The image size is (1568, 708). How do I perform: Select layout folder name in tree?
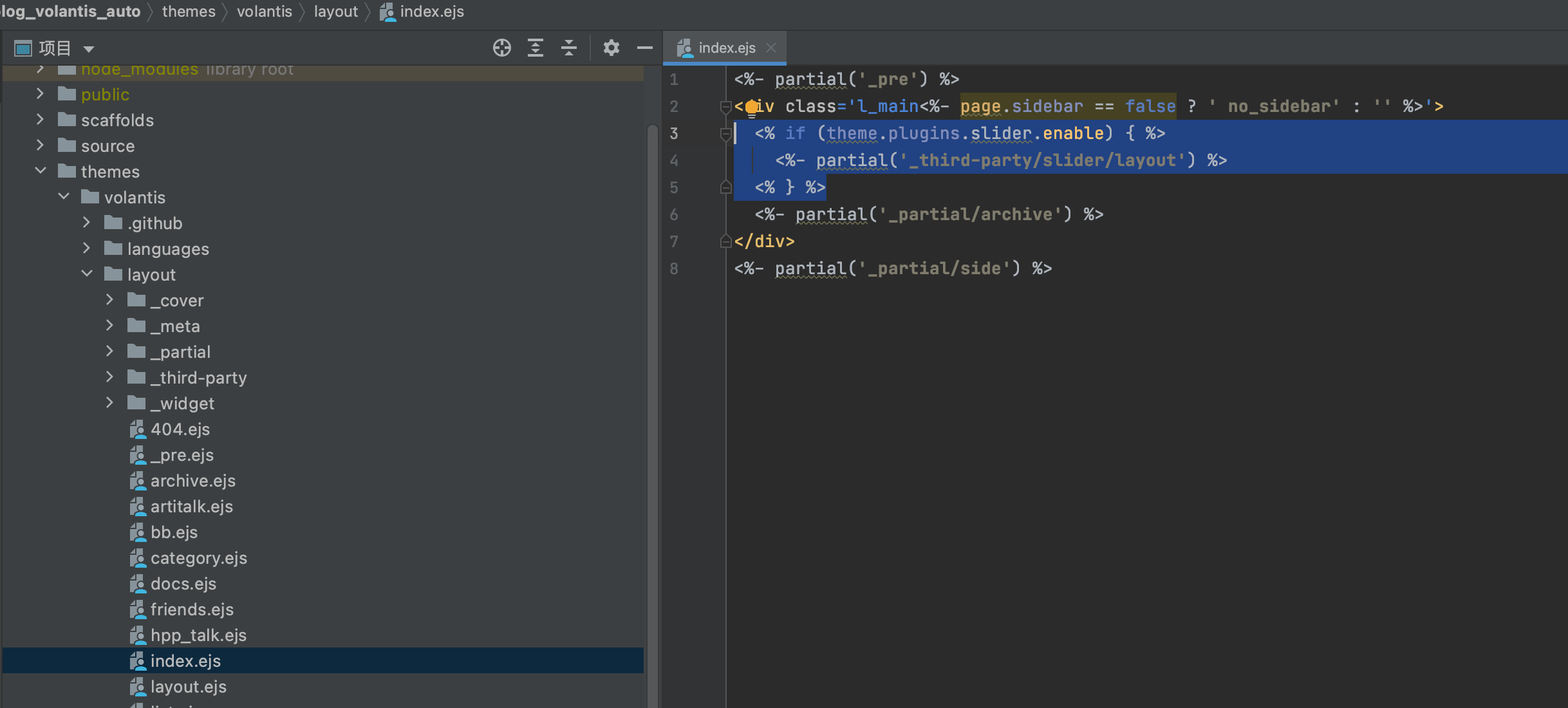point(151,275)
